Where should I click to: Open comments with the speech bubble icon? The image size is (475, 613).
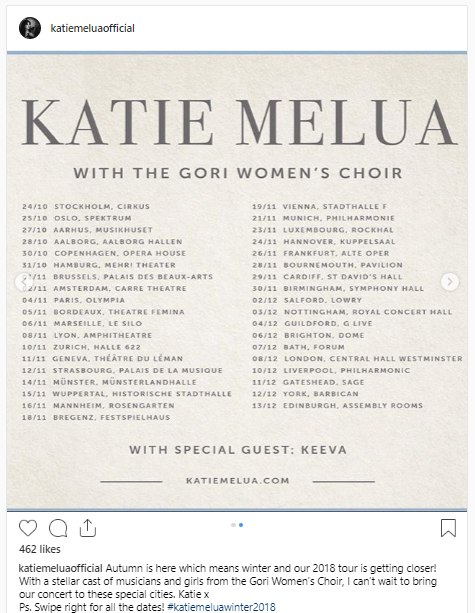[x=58, y=528]
